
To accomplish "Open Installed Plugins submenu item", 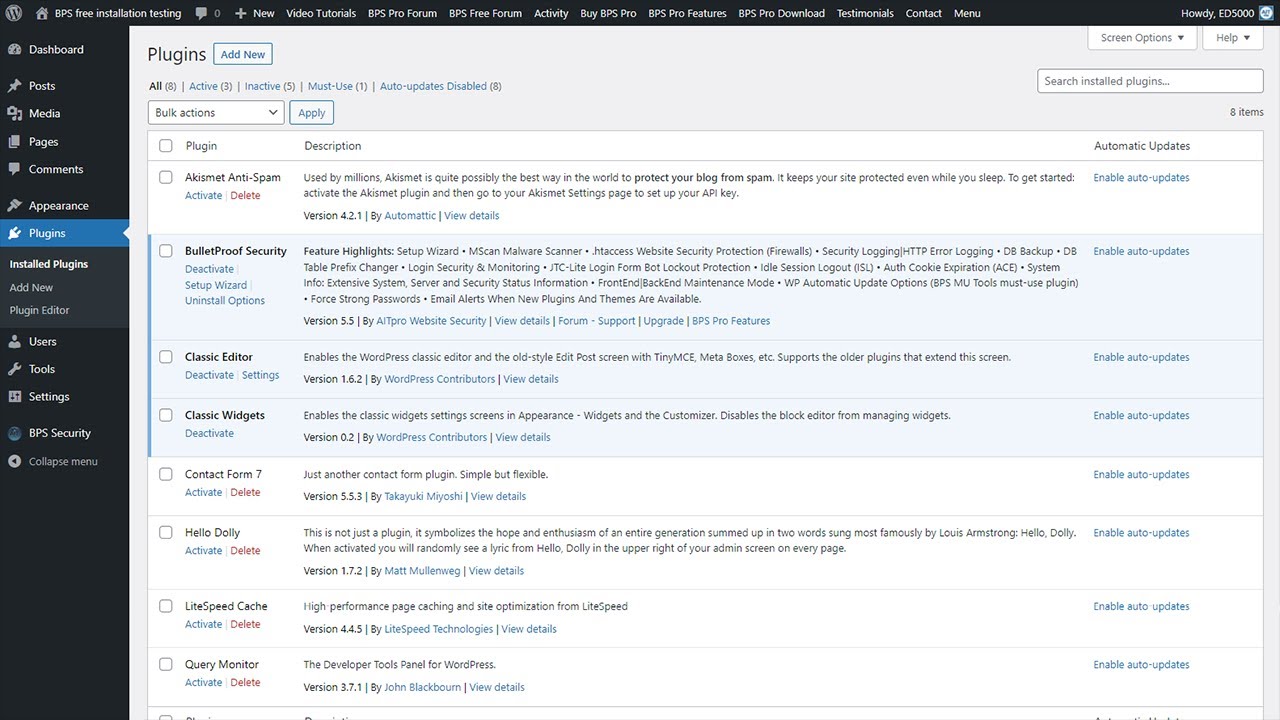I will coord(49,264).
